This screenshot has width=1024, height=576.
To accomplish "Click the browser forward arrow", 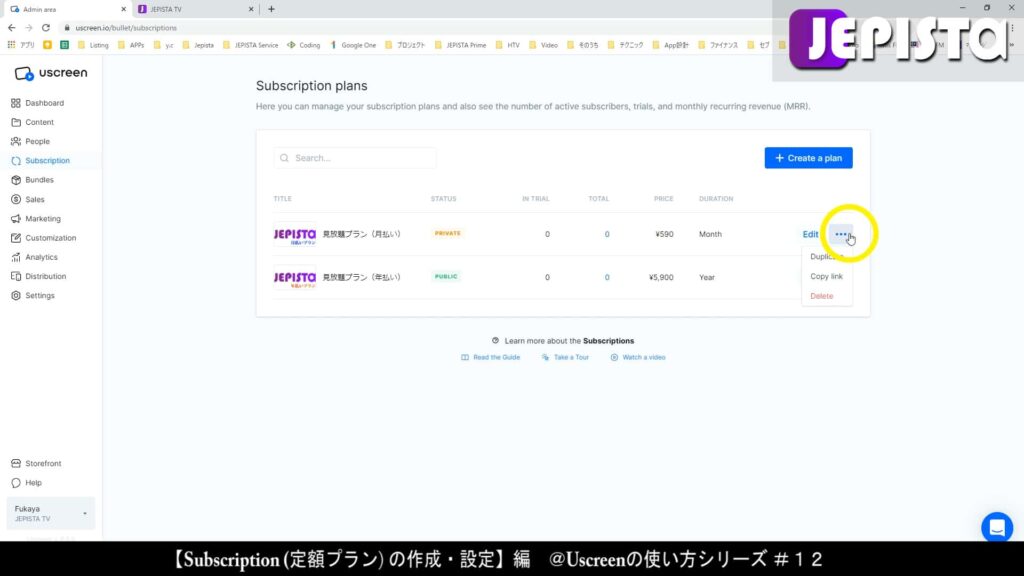I will (x=29, y=28).
